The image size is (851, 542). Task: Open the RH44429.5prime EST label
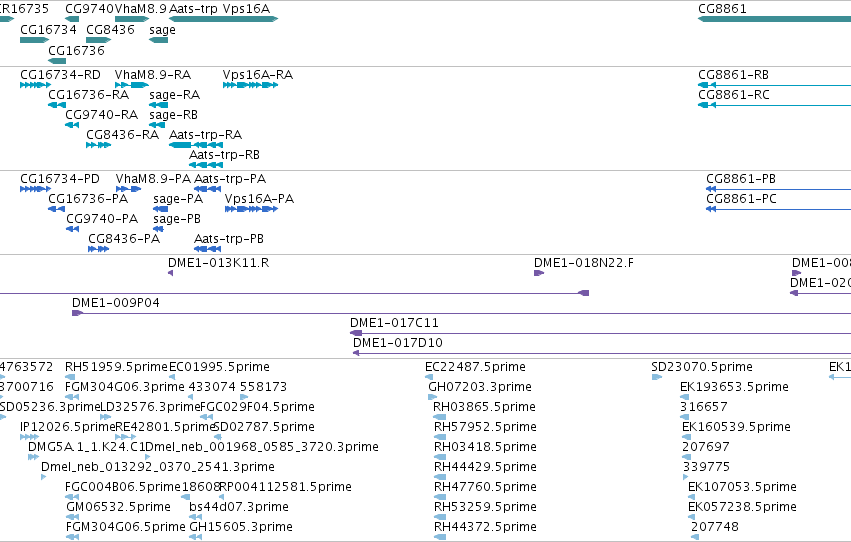(x=485, y=467)
